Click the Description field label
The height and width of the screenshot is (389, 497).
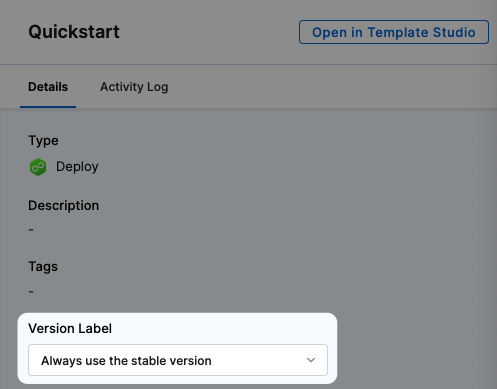pos(63,205)
